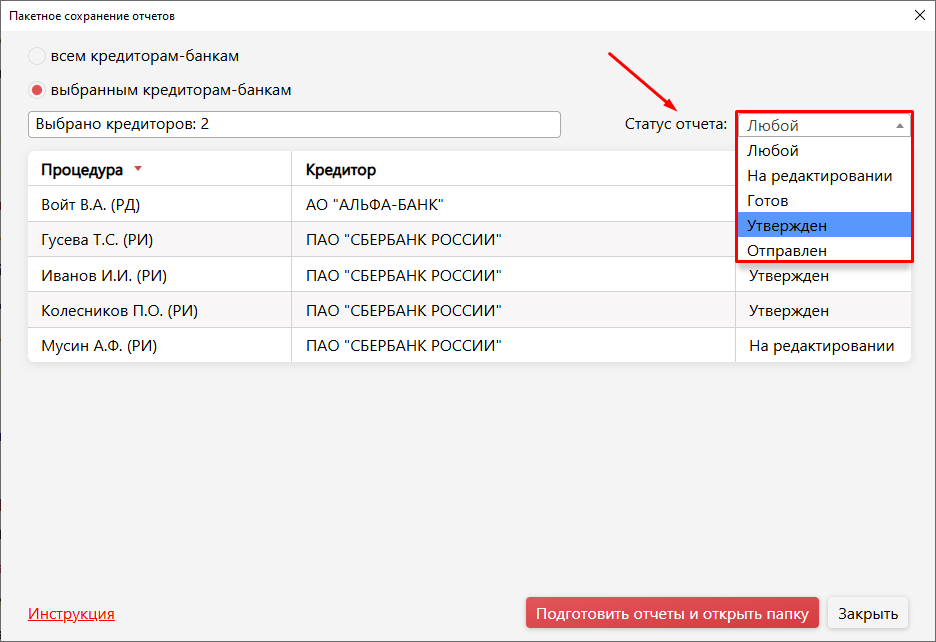Select 'всем кредиторам-банкам' radio button
Viewport: 936px width, 642px height.
38,56
